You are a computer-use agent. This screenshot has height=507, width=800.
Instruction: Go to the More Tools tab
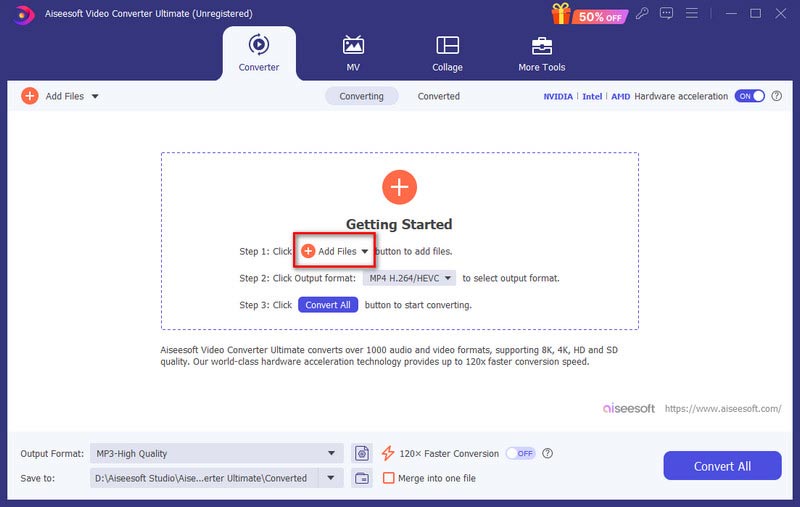pyautogui.click(x=541, y=53)
